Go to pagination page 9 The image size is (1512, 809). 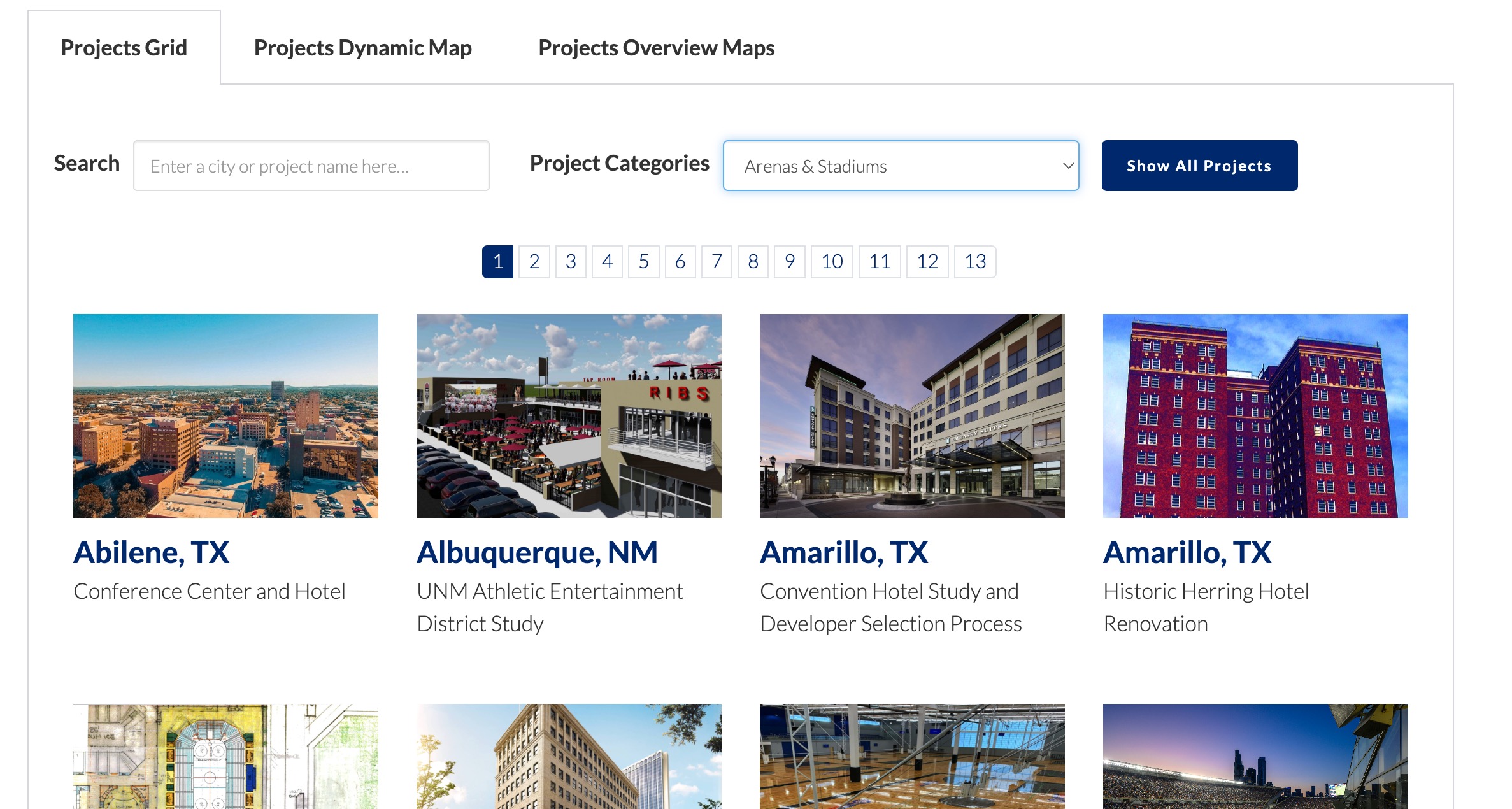[790, 262]
